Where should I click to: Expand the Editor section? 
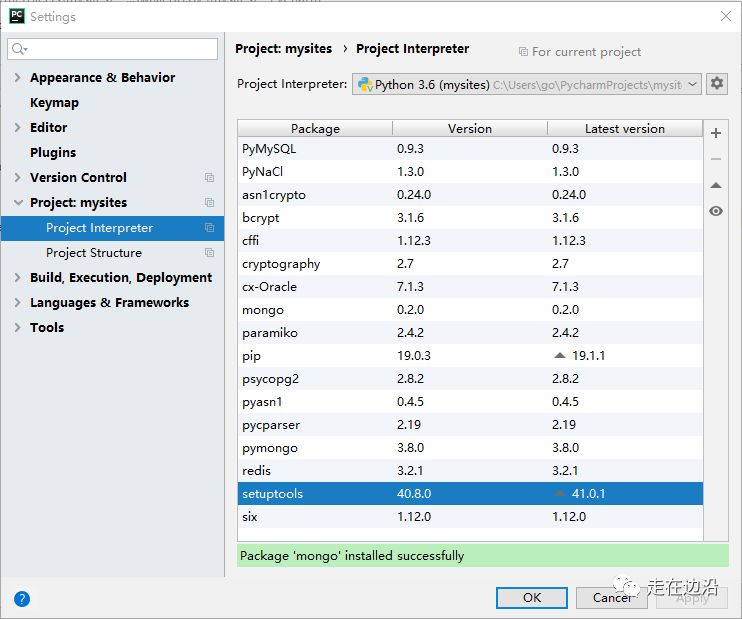(x=18, y=127)
